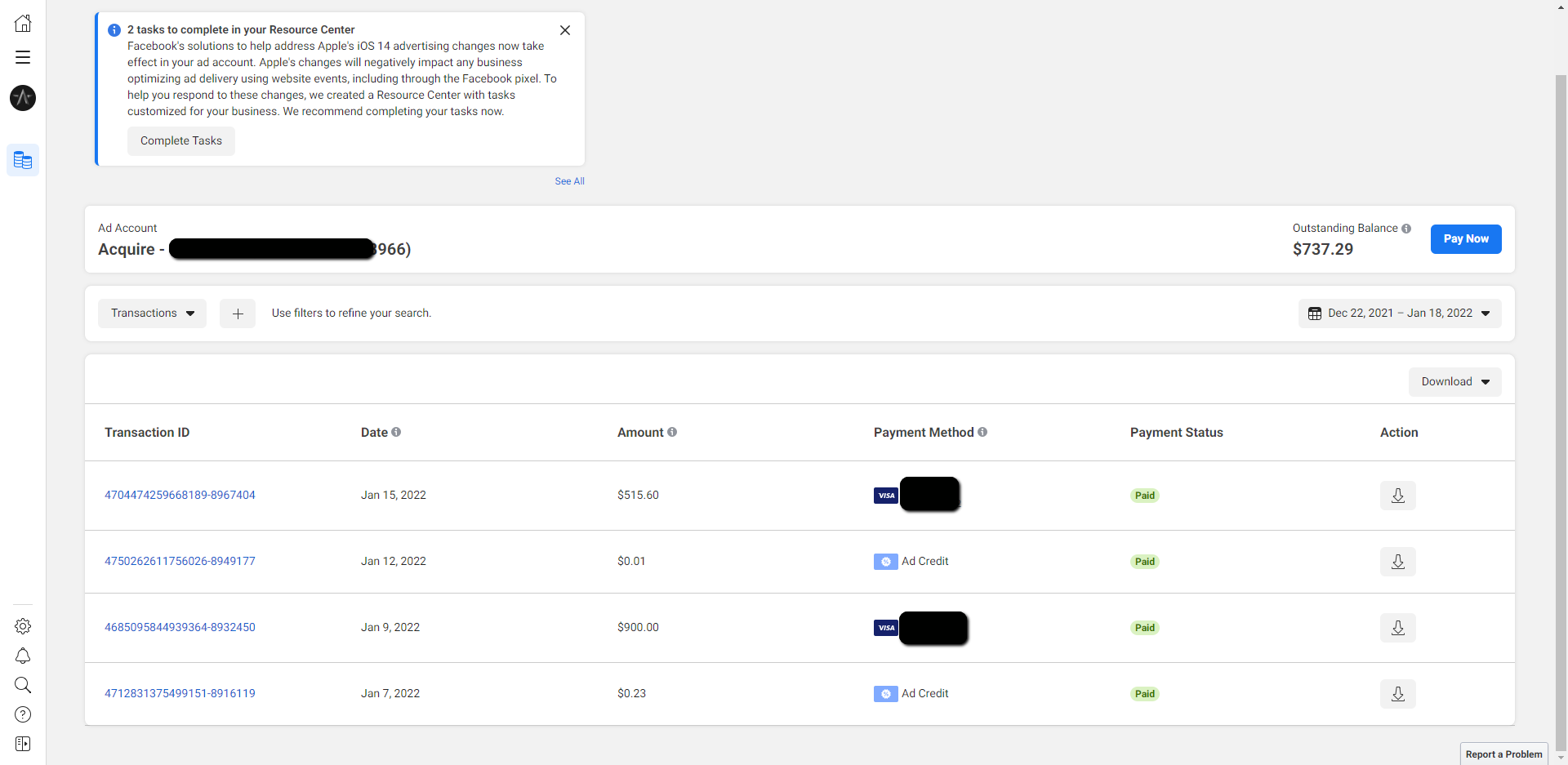Open the Billing section icon

[x=23, y=160]
